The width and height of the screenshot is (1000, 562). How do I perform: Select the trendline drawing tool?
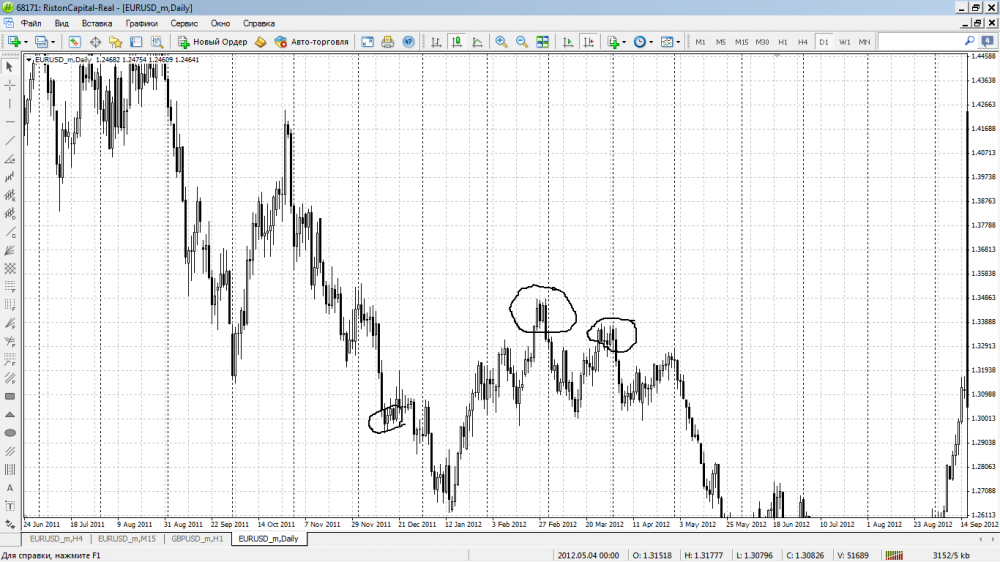click(x=10, y=140)
